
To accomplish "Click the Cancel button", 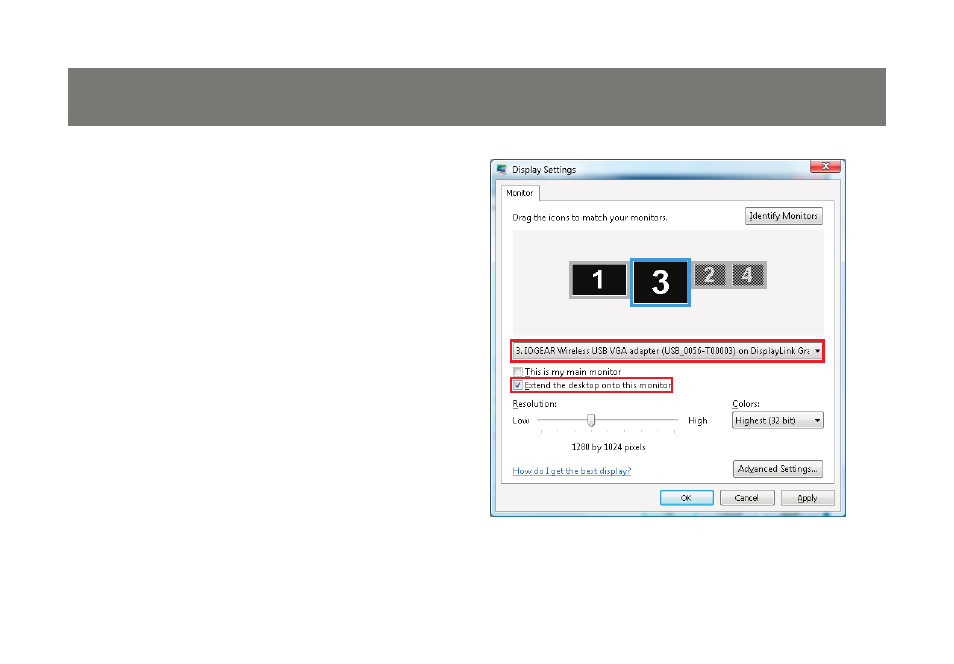I will (747, 498).
